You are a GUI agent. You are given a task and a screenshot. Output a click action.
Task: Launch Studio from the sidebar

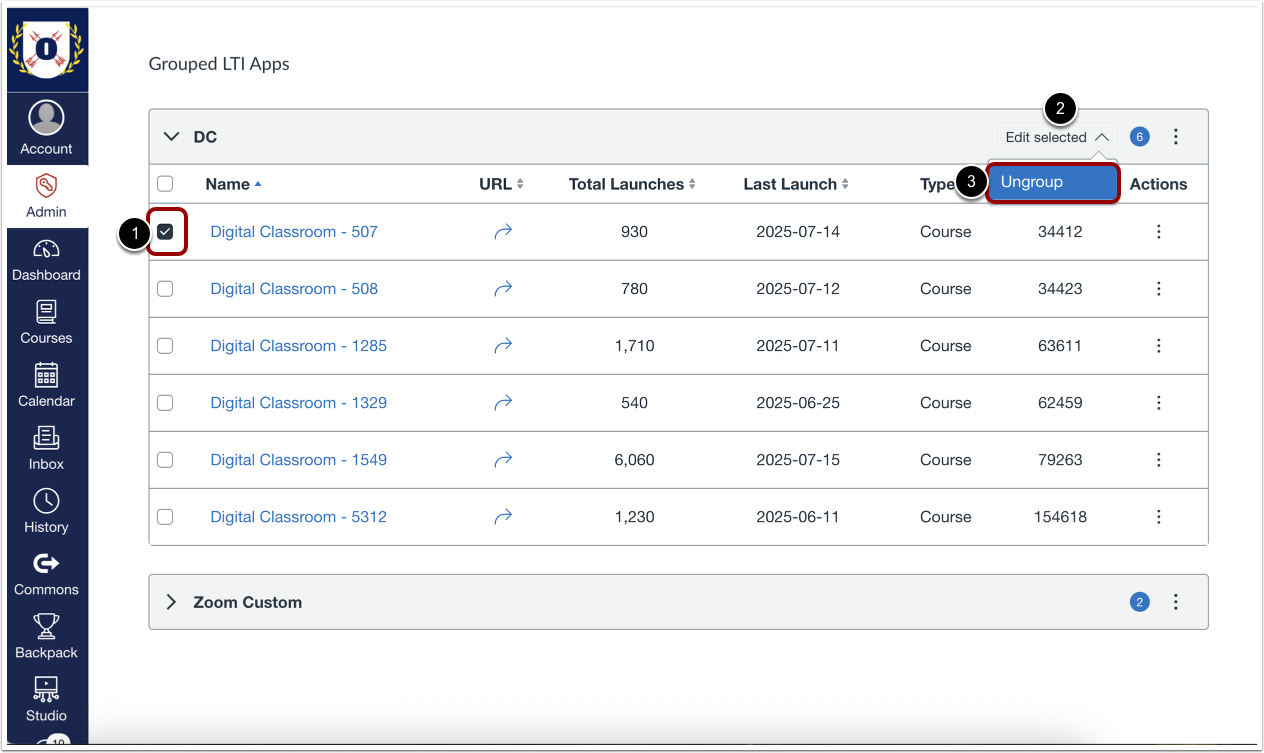point(47,700)
